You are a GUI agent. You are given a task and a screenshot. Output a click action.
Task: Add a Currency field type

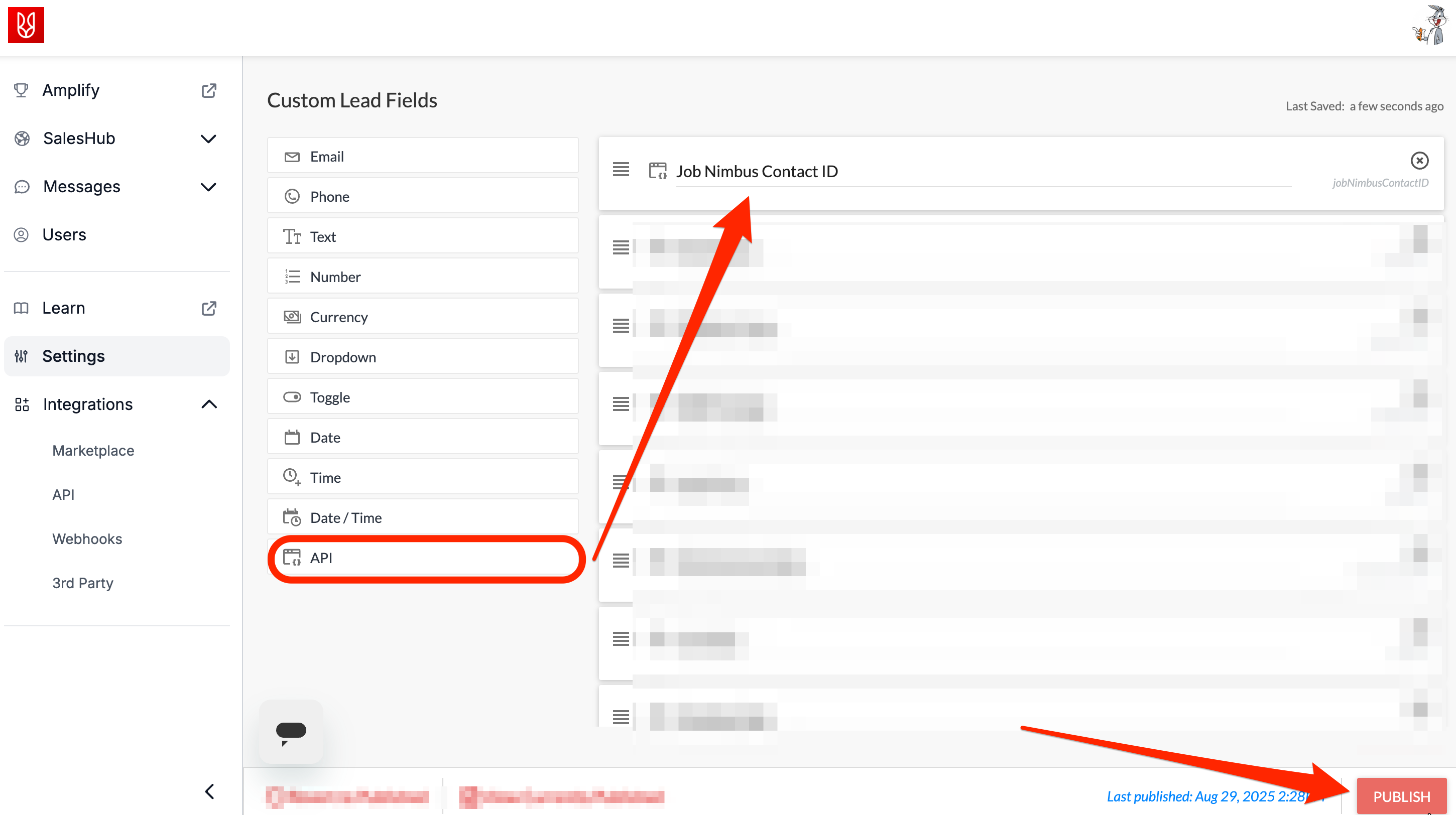tap(423, 317)
